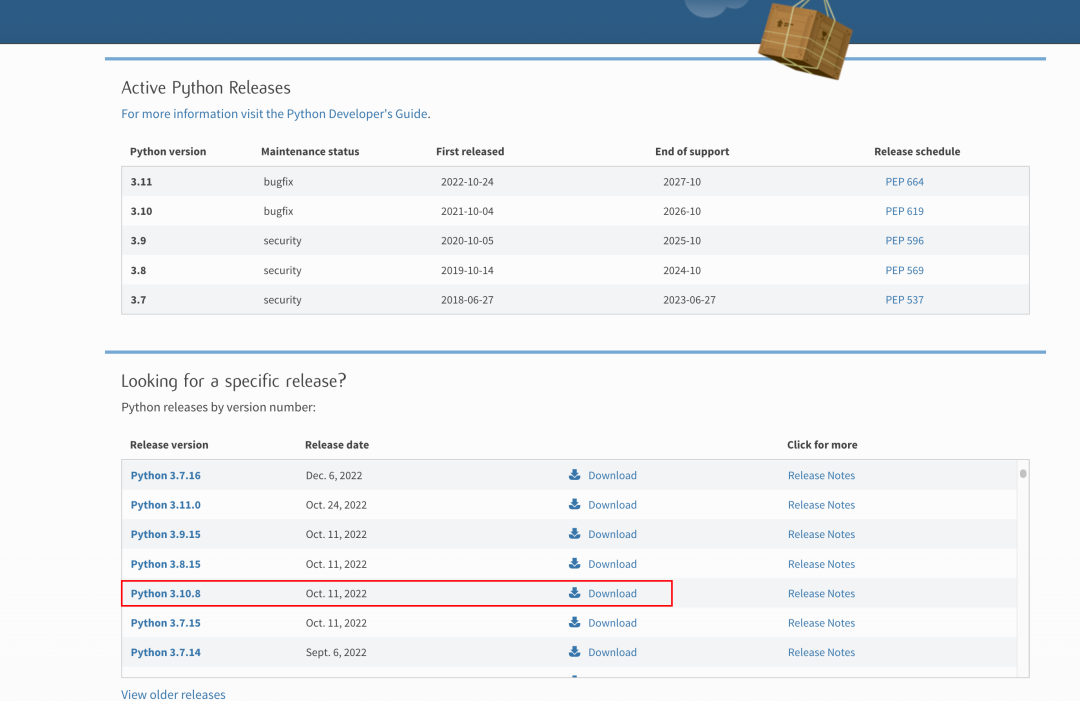This screenshot has width=1080, height=701.
Task: View Release Notes for Python 3.10.8
Action: pos(821,594)
